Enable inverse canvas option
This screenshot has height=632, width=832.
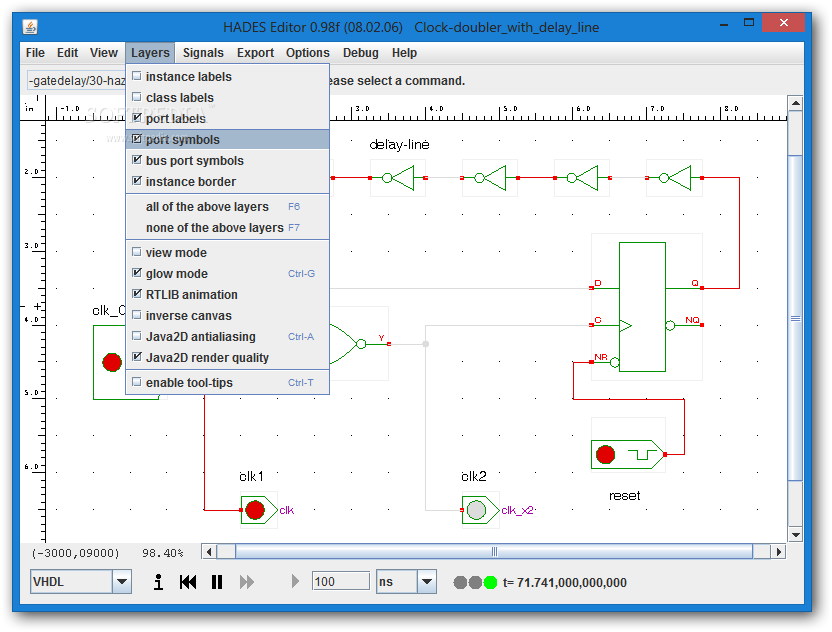click(228, 316)
